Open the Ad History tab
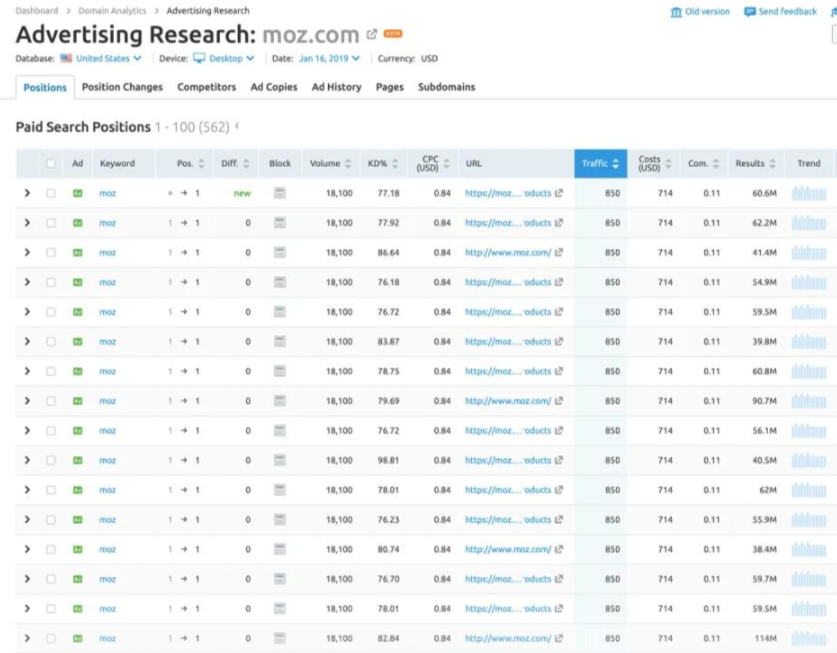Image resolution: width=837 pixels, height=653 pixels. point(336,87)
